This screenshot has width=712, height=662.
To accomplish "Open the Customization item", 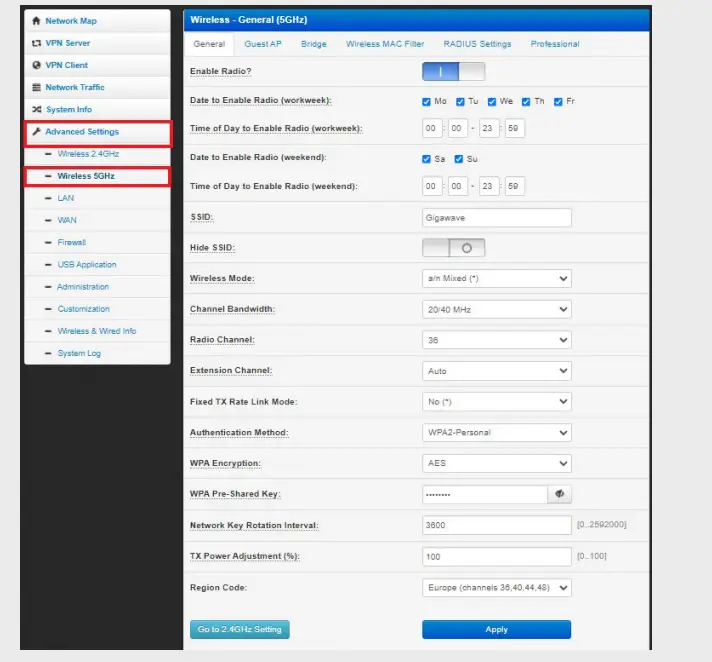I will (x=84, y=309).
